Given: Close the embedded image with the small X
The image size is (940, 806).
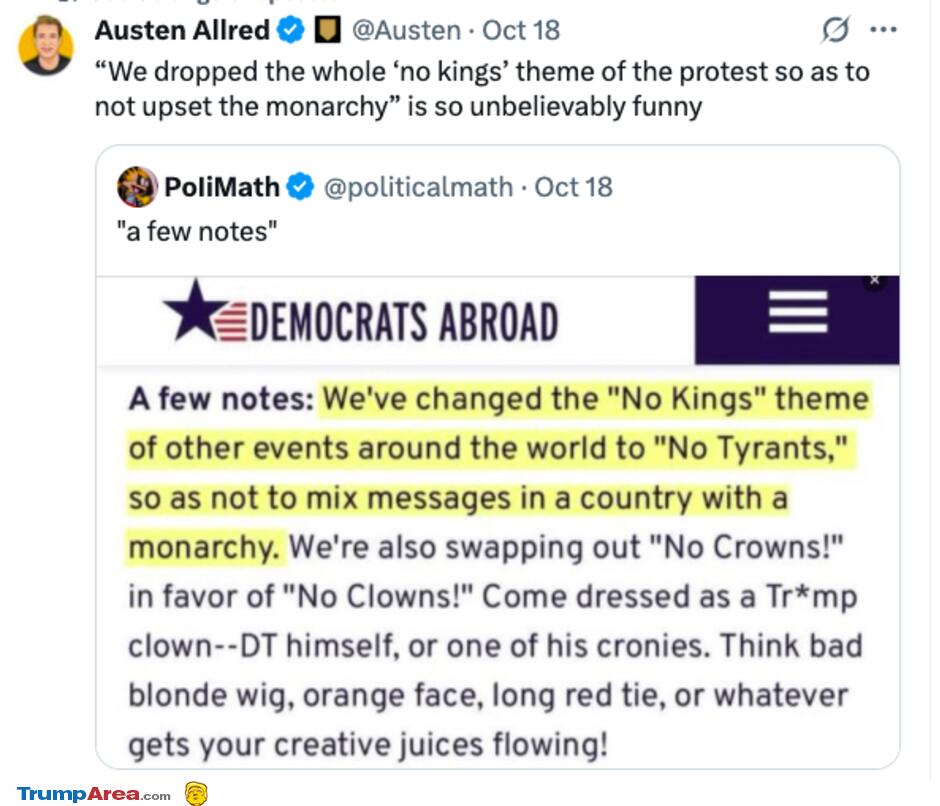Looking at the screenshot, I should [x=874, y=281].
